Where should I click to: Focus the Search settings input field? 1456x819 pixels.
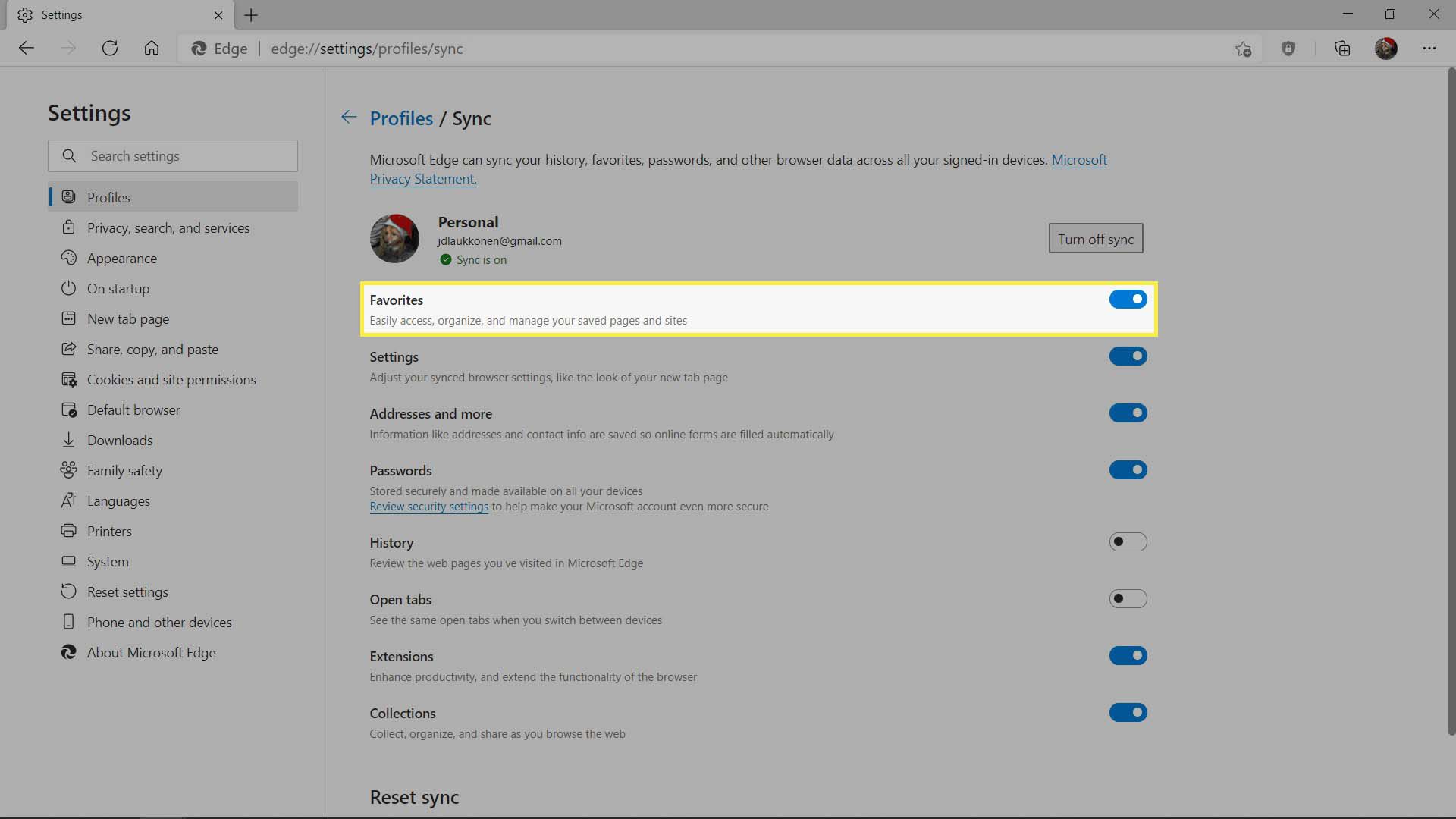click(173, 155)
